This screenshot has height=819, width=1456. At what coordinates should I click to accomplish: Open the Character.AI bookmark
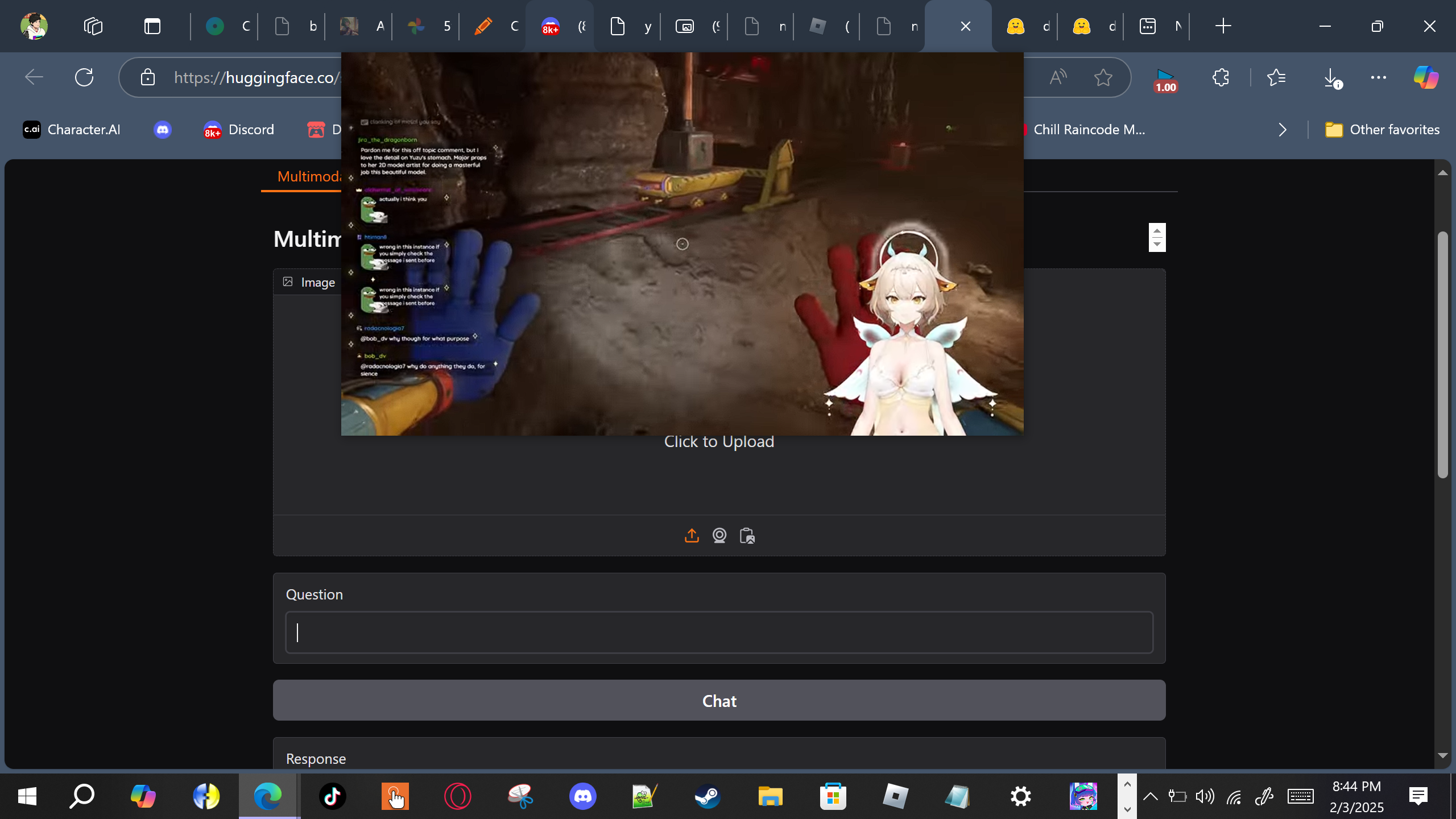[72, 130]
